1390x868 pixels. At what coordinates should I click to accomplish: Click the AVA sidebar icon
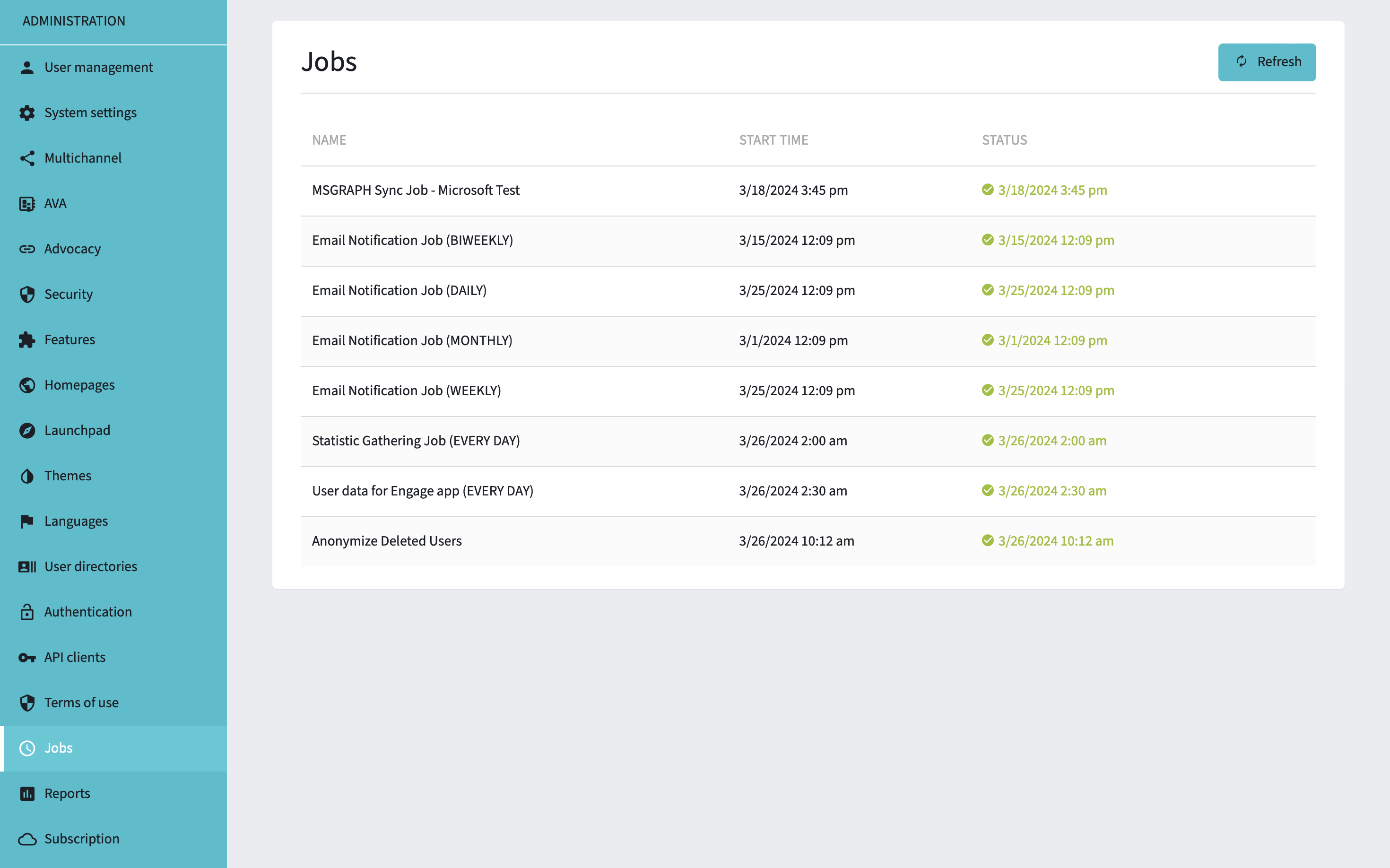(x=27, y=204)
